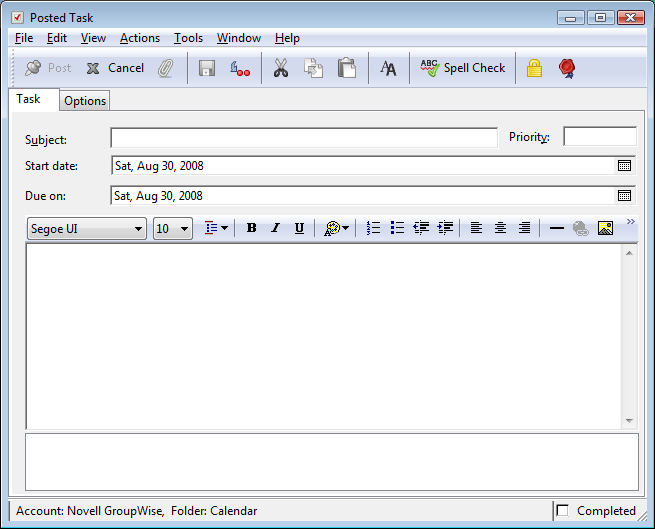Click the message scrollbar down arrow
This screenshot has width=655, height=529.
tap(630, 421)
